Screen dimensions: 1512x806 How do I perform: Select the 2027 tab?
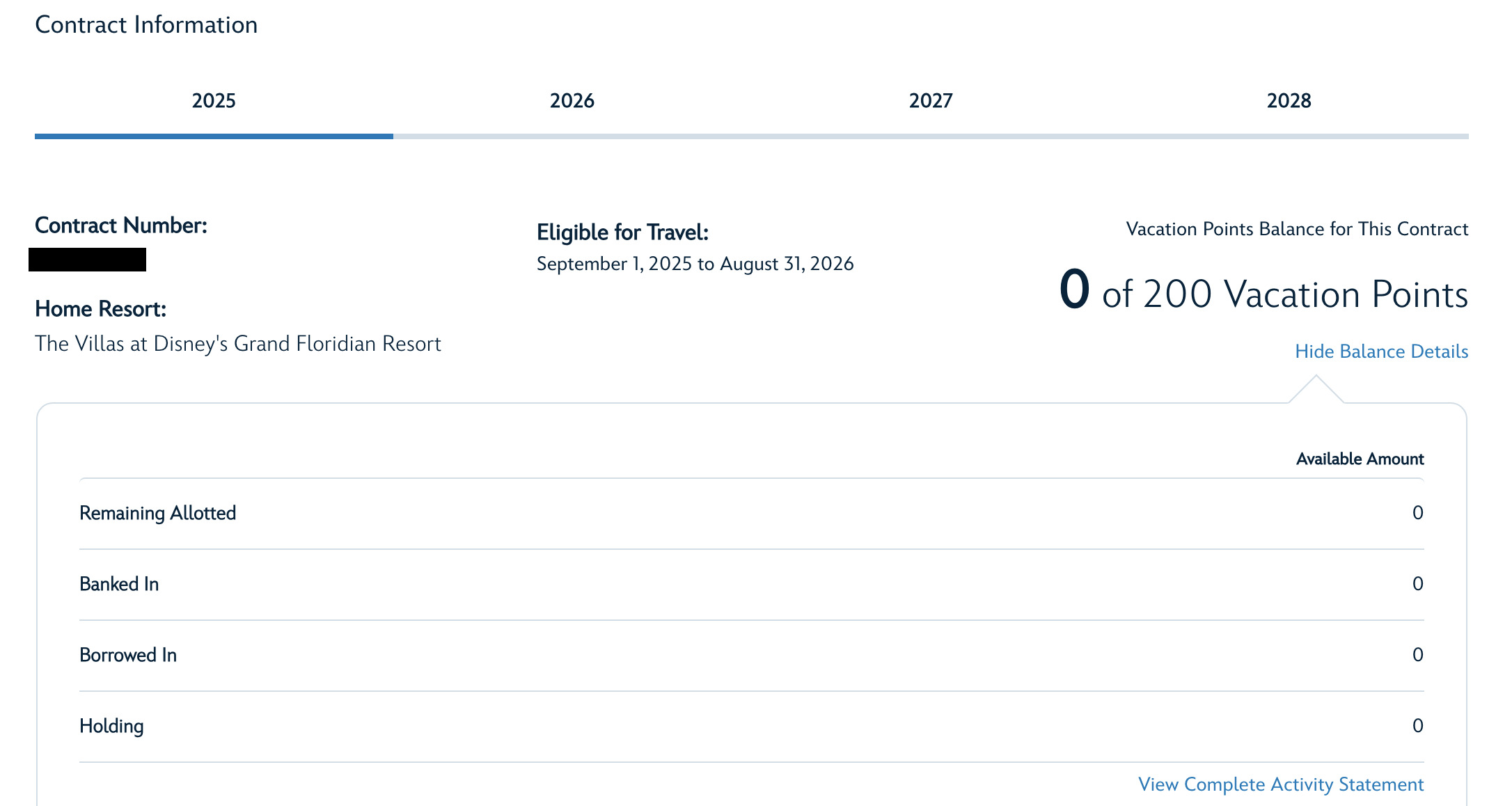930,101
